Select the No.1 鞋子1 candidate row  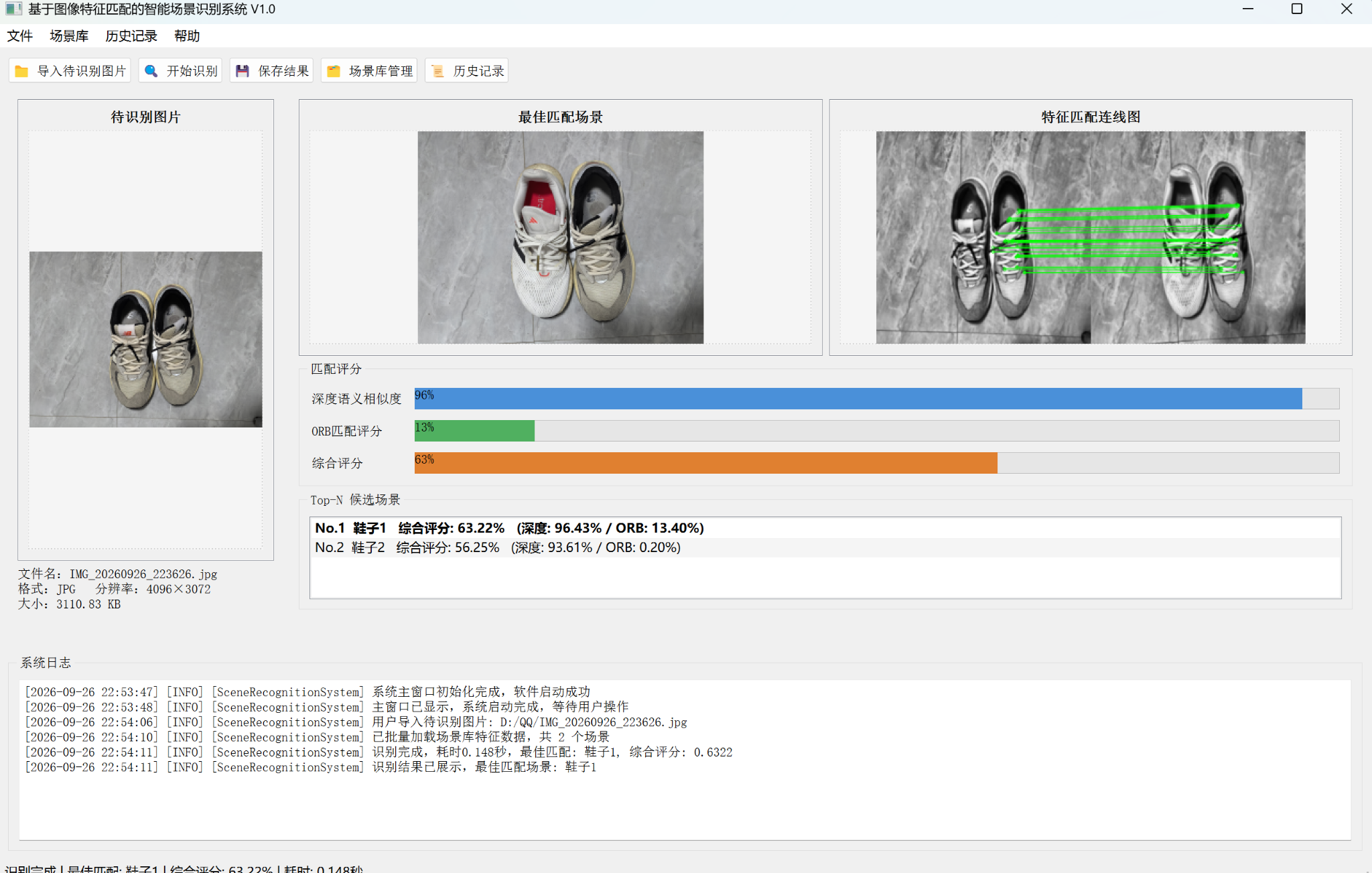click(825, 528)
